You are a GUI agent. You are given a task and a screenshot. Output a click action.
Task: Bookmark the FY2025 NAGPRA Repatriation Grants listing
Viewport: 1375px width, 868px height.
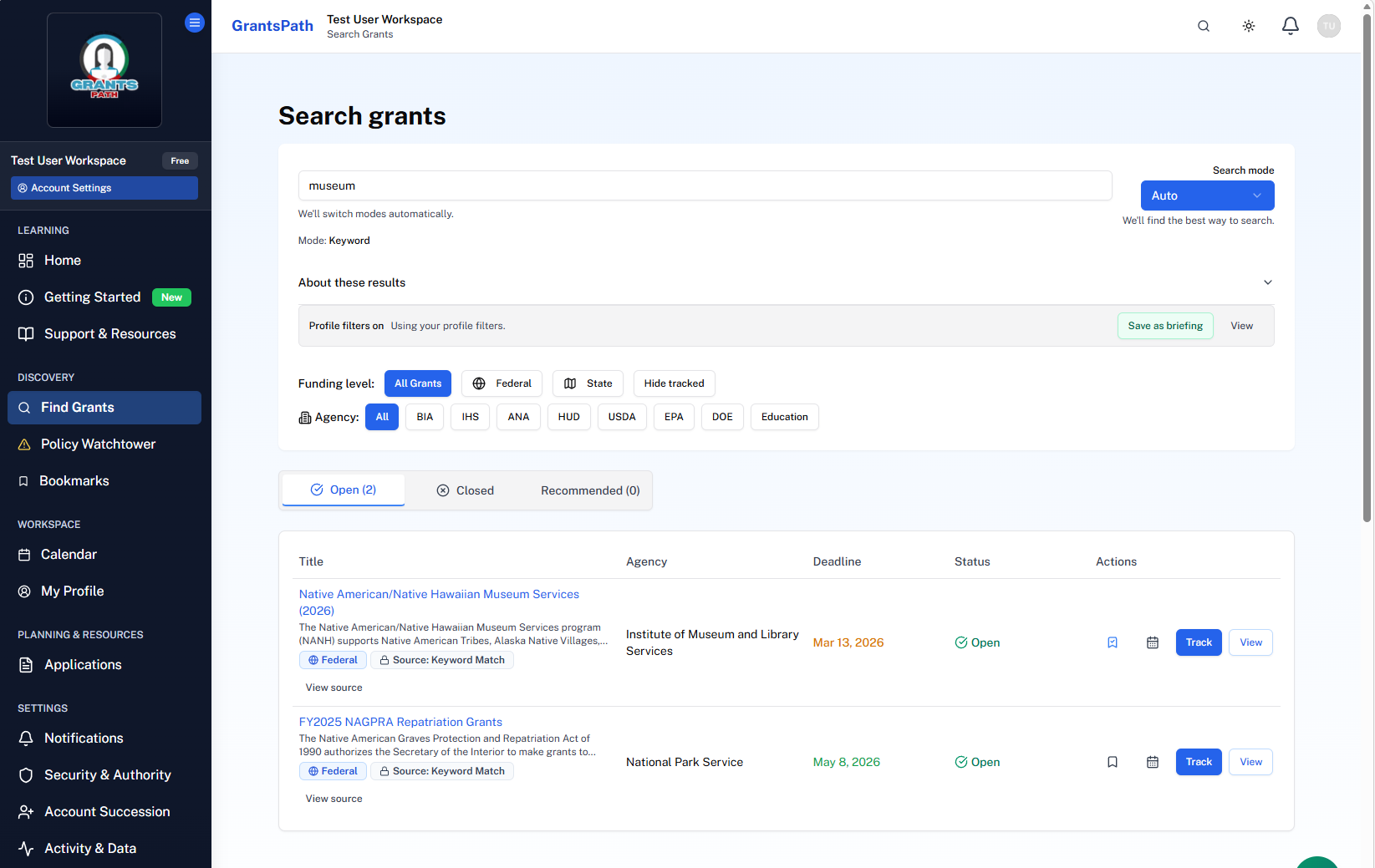tap(1113, 762)
